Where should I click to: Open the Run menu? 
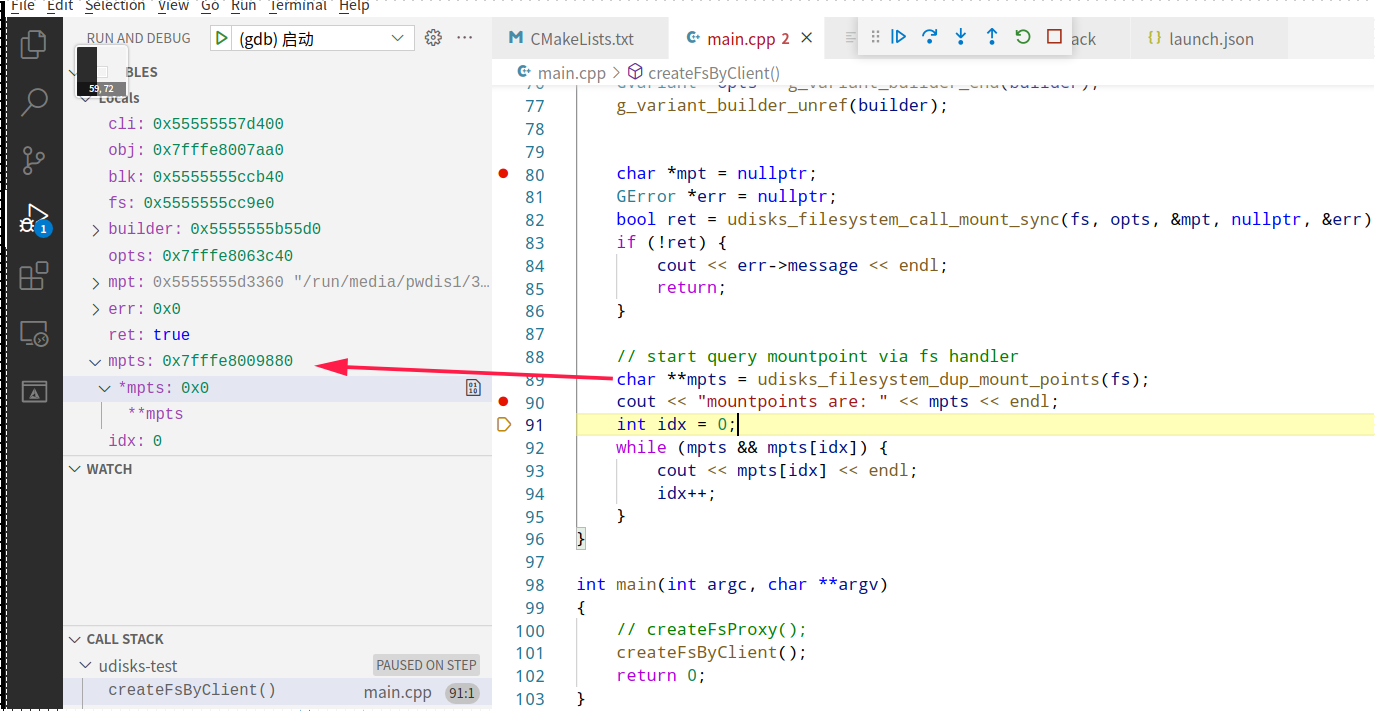[243, 5]
